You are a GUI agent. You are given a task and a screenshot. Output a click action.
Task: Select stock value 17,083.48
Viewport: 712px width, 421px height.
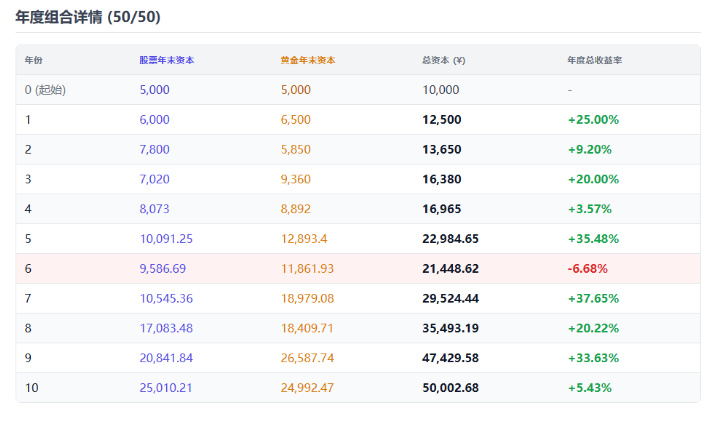[x=166, y=328]
